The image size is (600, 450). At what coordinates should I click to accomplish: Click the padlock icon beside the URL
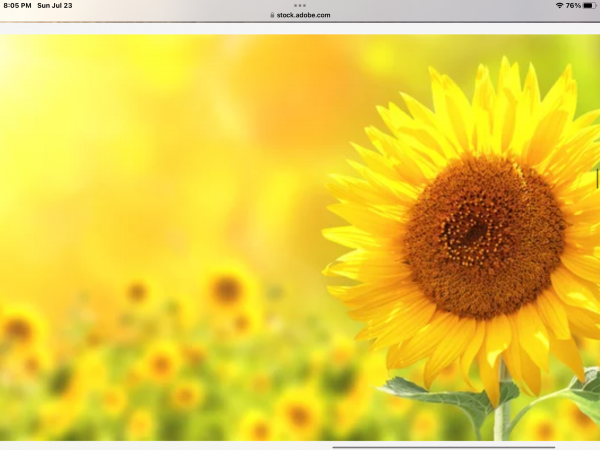point(272,15)
